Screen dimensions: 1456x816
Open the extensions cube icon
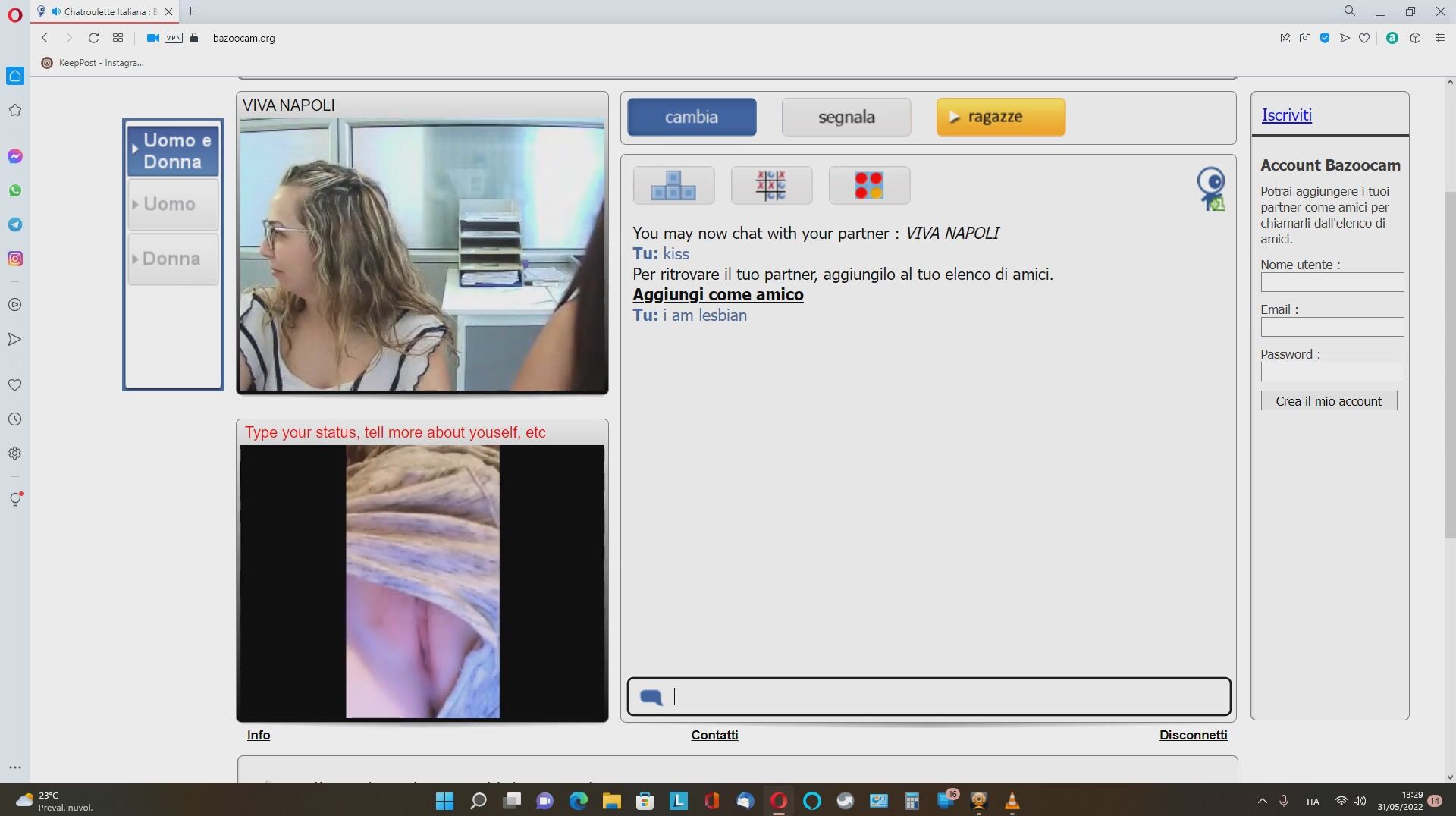pos(1415,38)
